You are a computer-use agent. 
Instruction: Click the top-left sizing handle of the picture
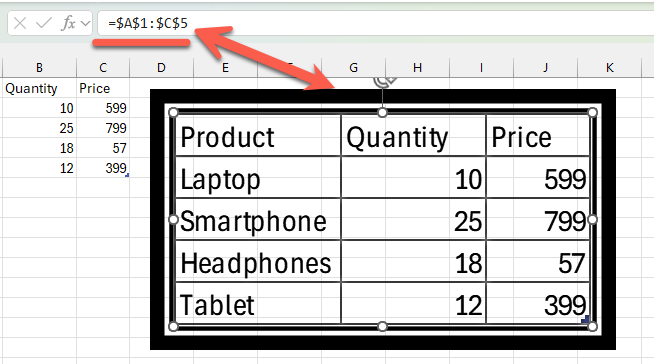tap(174, 112)
